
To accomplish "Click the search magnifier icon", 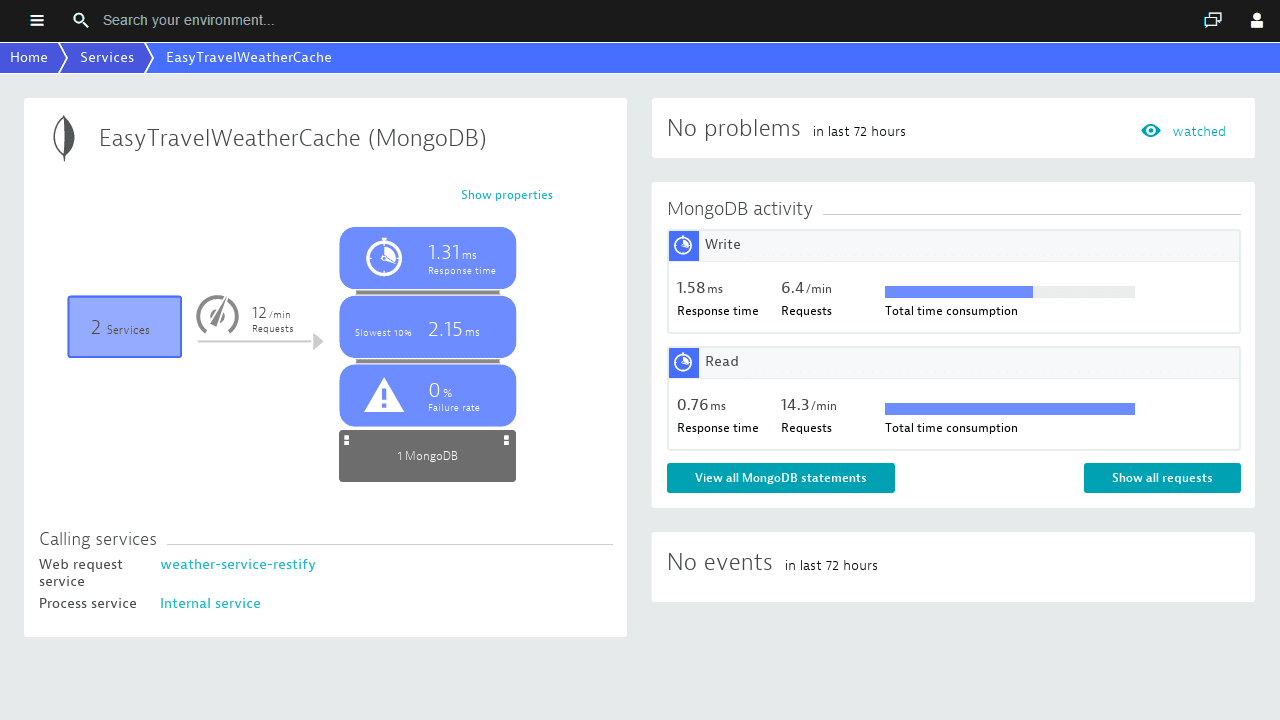I will pos(81,20).
